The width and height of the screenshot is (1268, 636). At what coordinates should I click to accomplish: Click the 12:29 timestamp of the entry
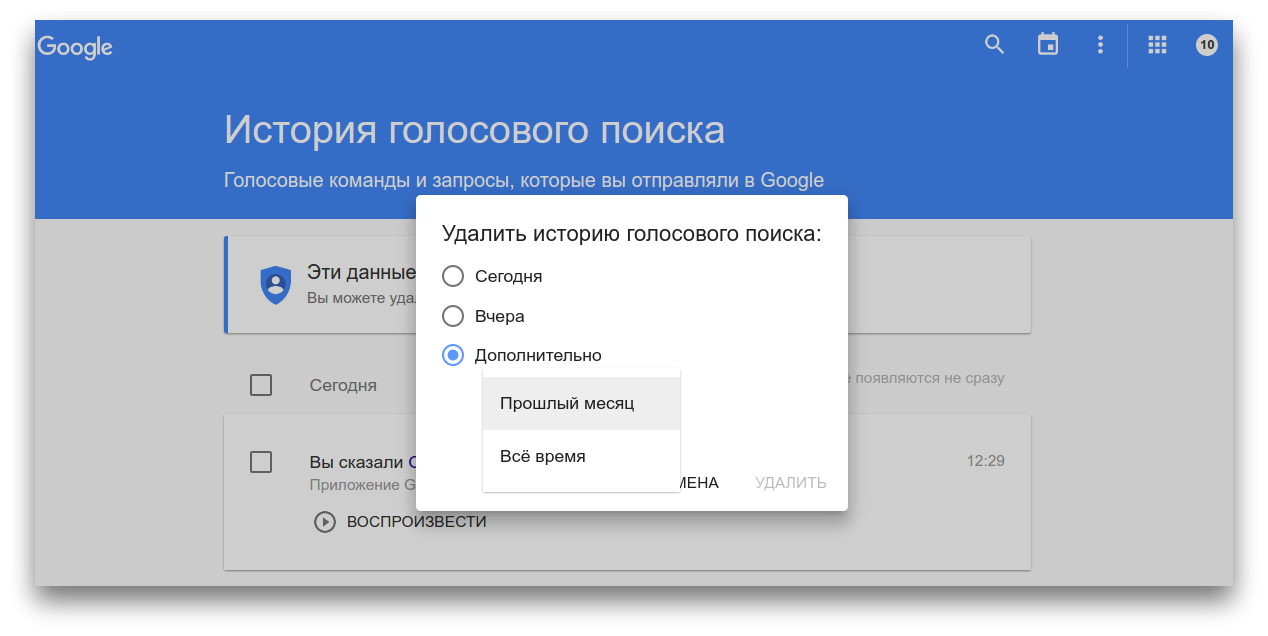coord(985,461)
